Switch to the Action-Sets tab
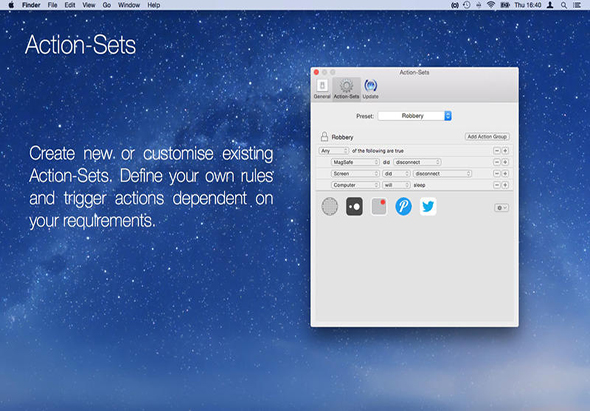This screenshot has height=411, width=590. pyautogui.click(x=346, y=89)
